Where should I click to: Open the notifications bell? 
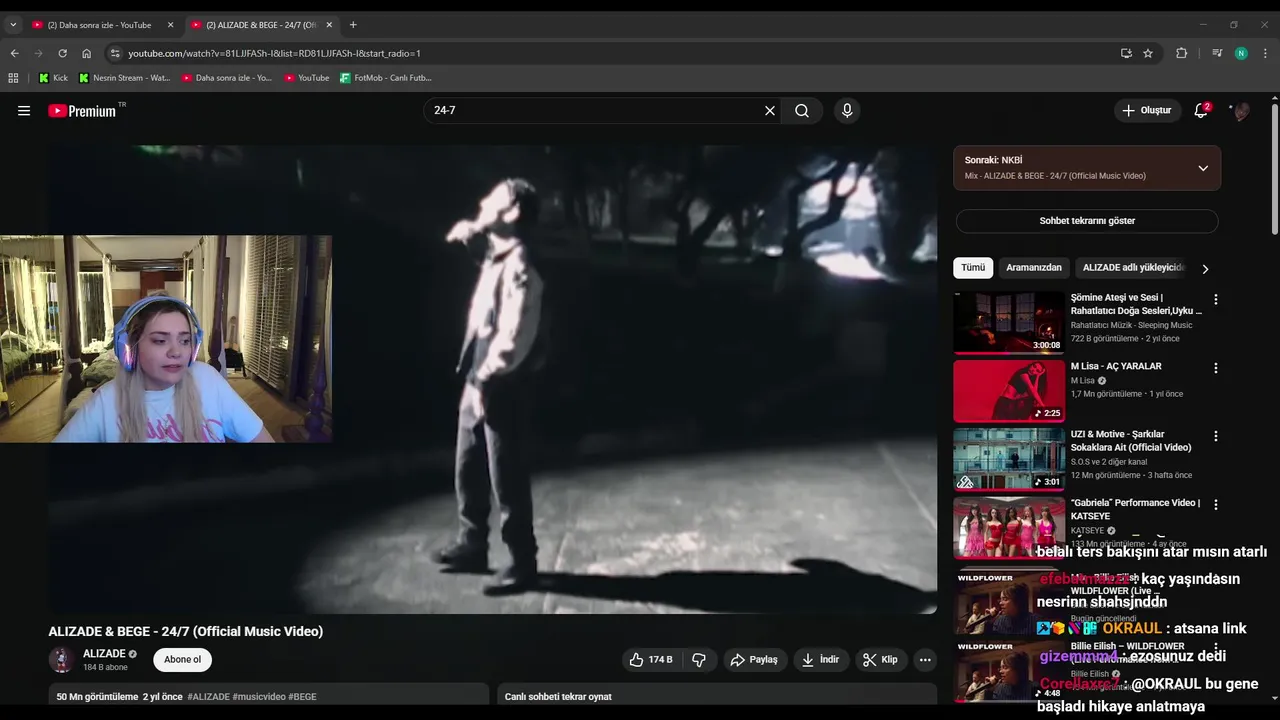click(x=1201, y=111)
